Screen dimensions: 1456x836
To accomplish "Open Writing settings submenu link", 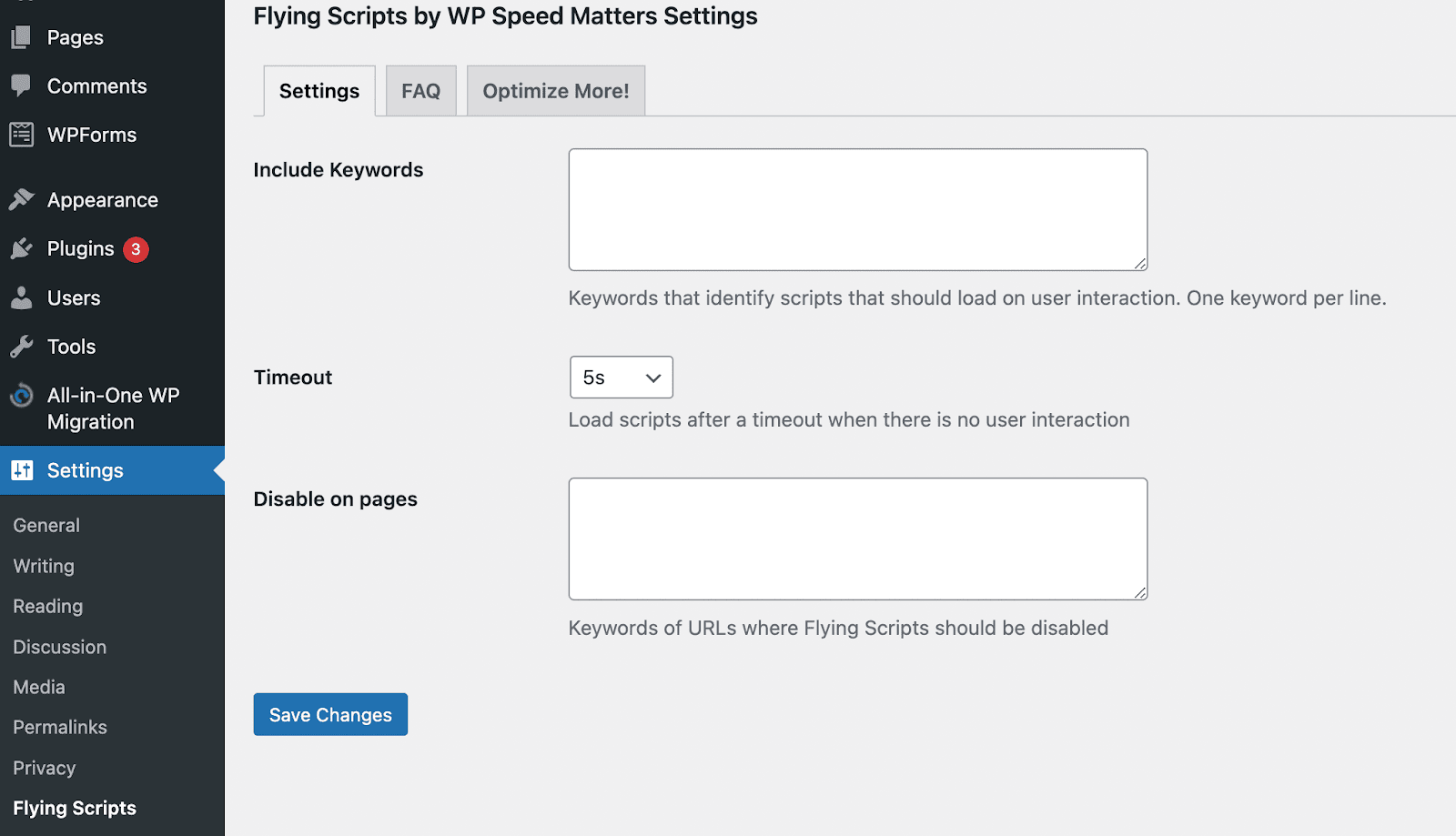I will pyautogui.click(x=44, y=566).
